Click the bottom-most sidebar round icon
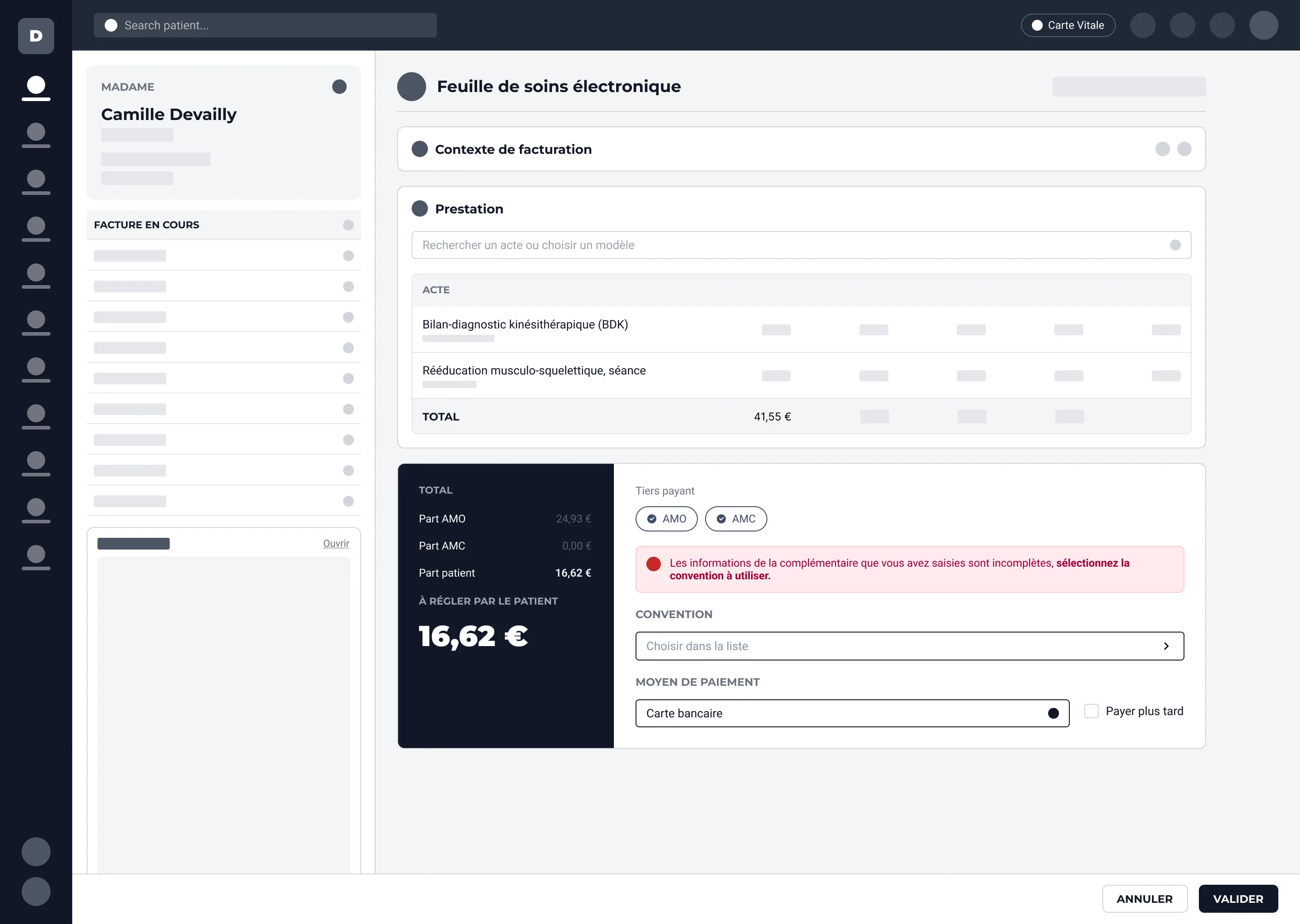 (x=36, y=892)
